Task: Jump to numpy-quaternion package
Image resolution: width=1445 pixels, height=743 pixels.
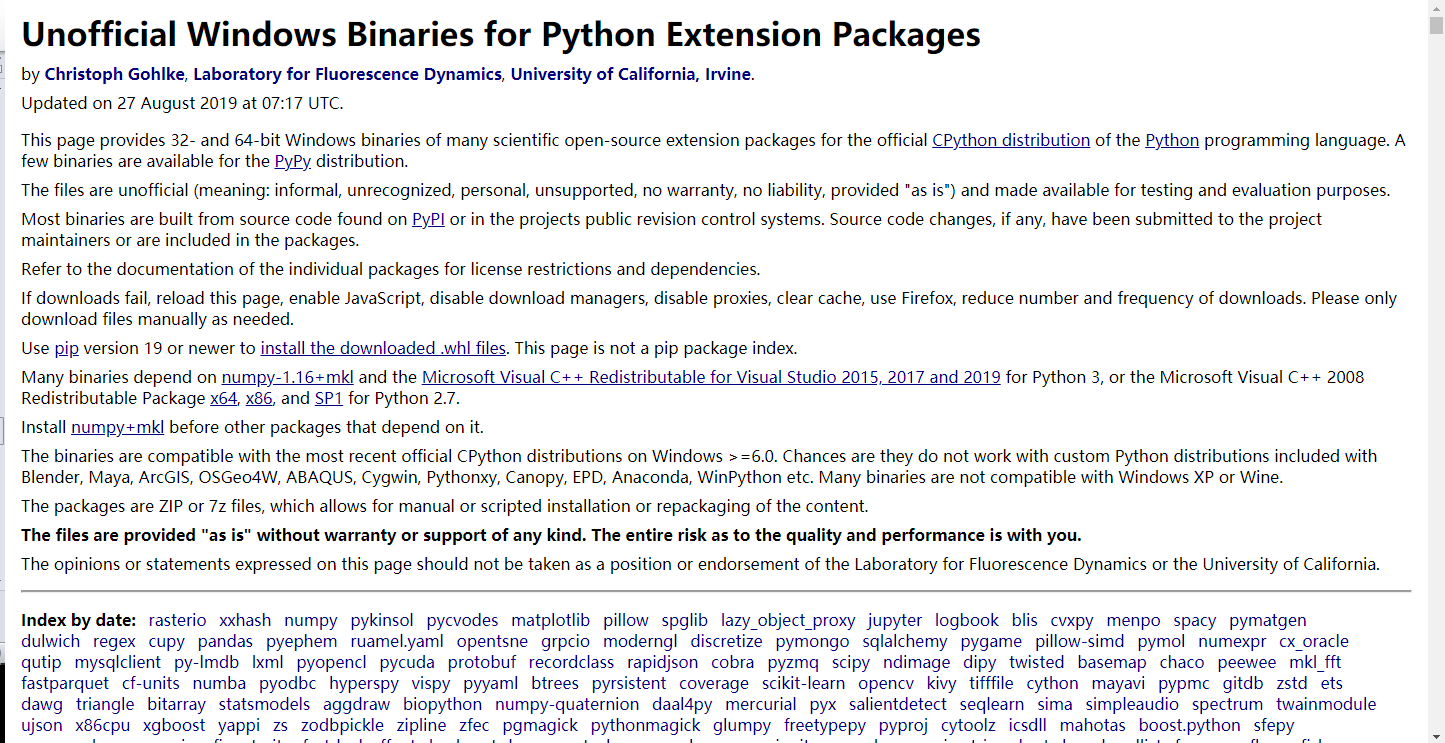Action: [567, 704]
